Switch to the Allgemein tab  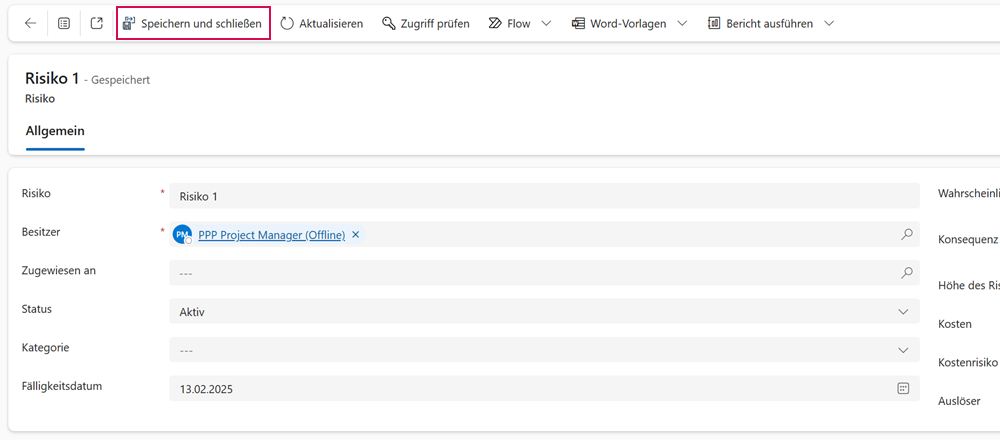tap(55, 131)
